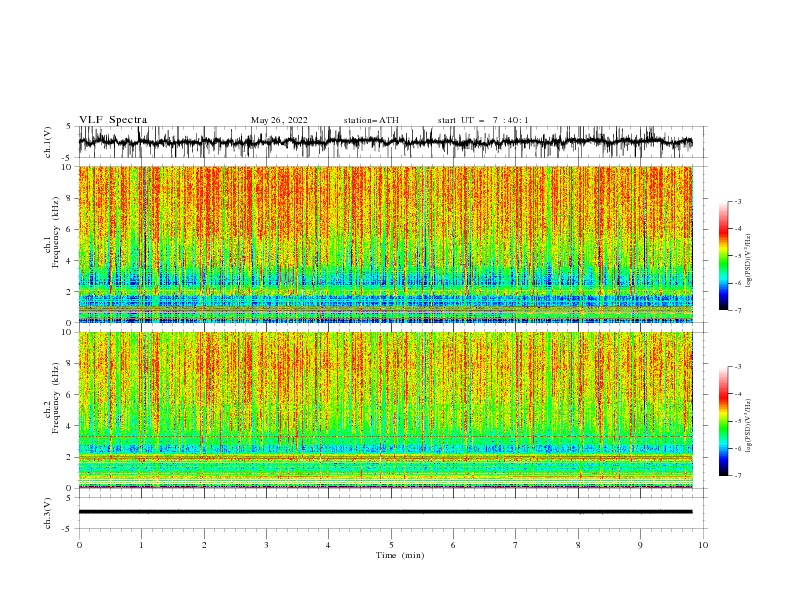Image resolution: width=792 pixels, height=612 pixels.
Task: Click the time axis tick label '2'
Action: pos(204,545)
